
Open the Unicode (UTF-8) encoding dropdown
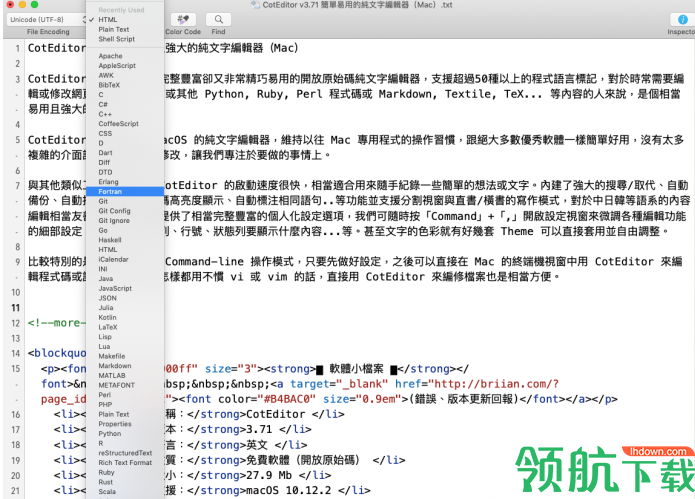click(x=47, y=19)
